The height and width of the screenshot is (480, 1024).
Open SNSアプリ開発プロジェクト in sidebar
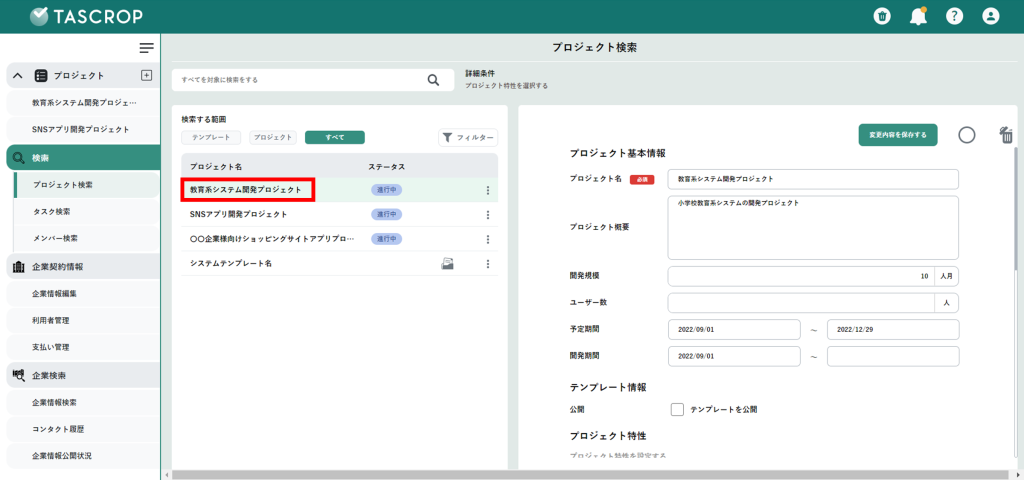tap(83, 129)
